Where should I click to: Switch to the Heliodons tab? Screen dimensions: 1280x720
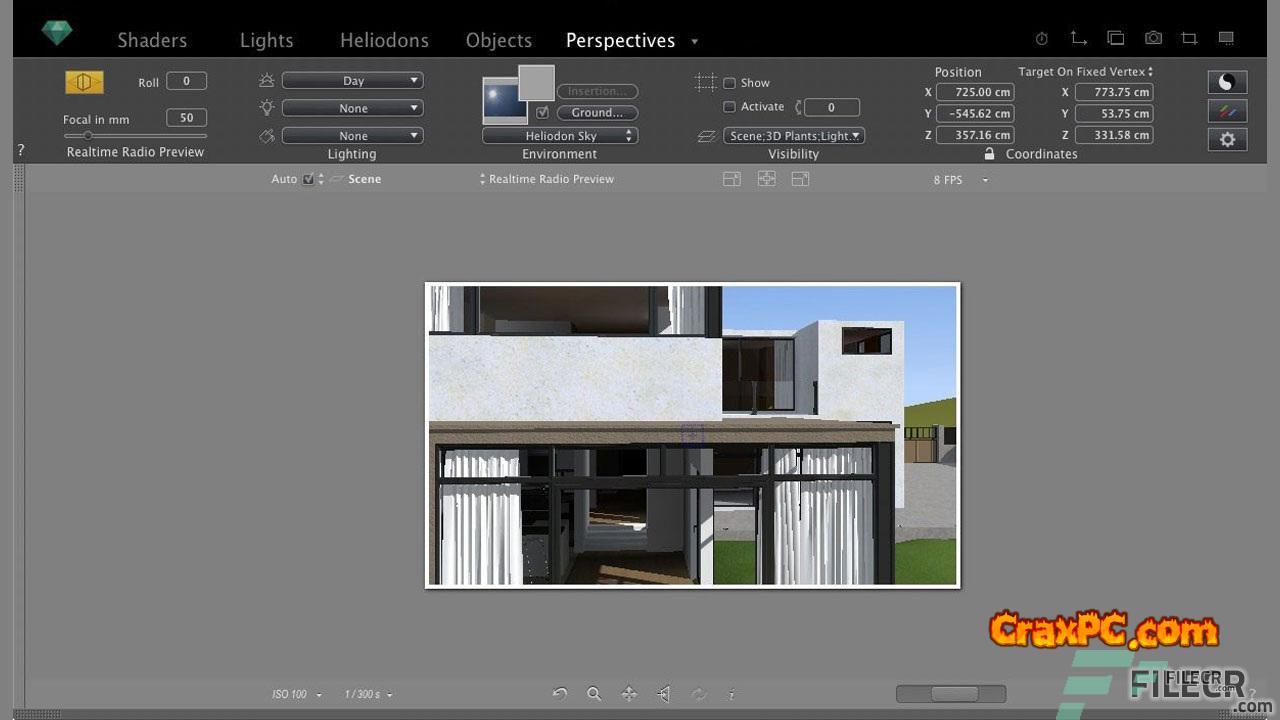tap(384, 41)
